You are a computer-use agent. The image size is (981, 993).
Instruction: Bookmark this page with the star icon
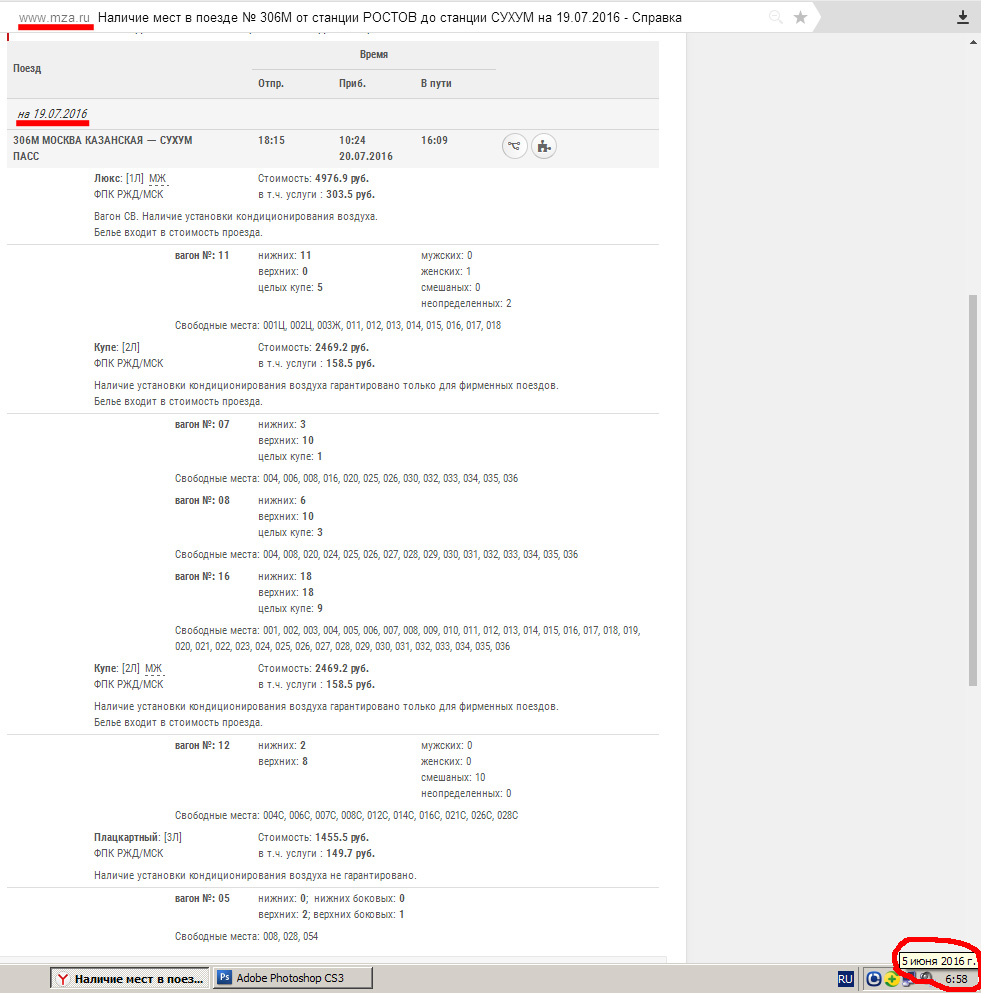point(800,17)
